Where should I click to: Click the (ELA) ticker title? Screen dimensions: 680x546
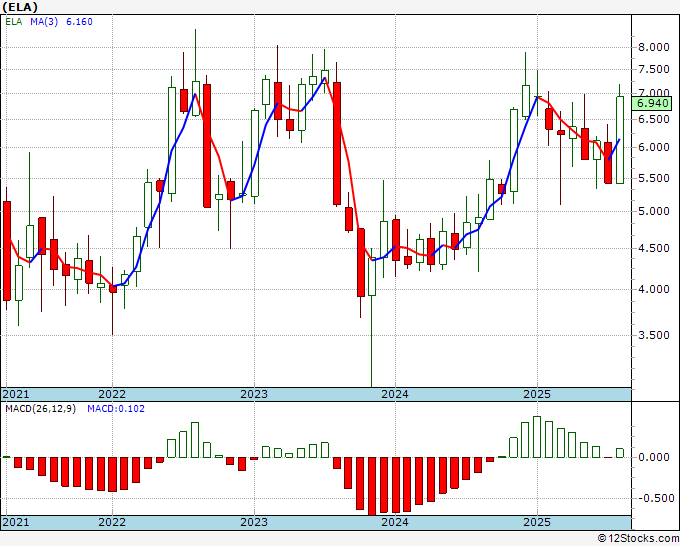pos(20,7)
